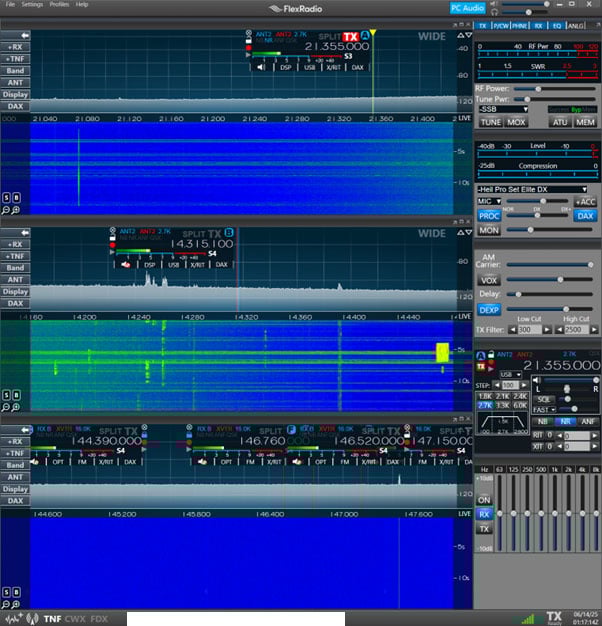Enable the ANF auto notch filter
This screenshot has height=626, width=602.
click(588, 422)
